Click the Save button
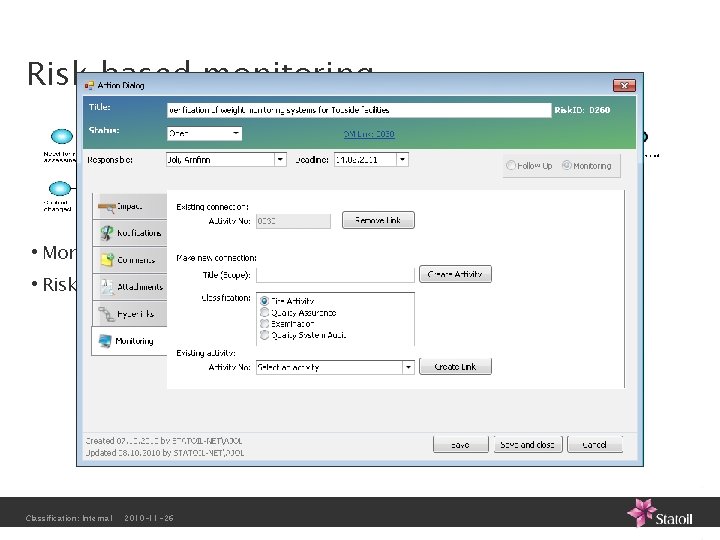The height and width of the screenshot is (540, 720). [461, 444]
